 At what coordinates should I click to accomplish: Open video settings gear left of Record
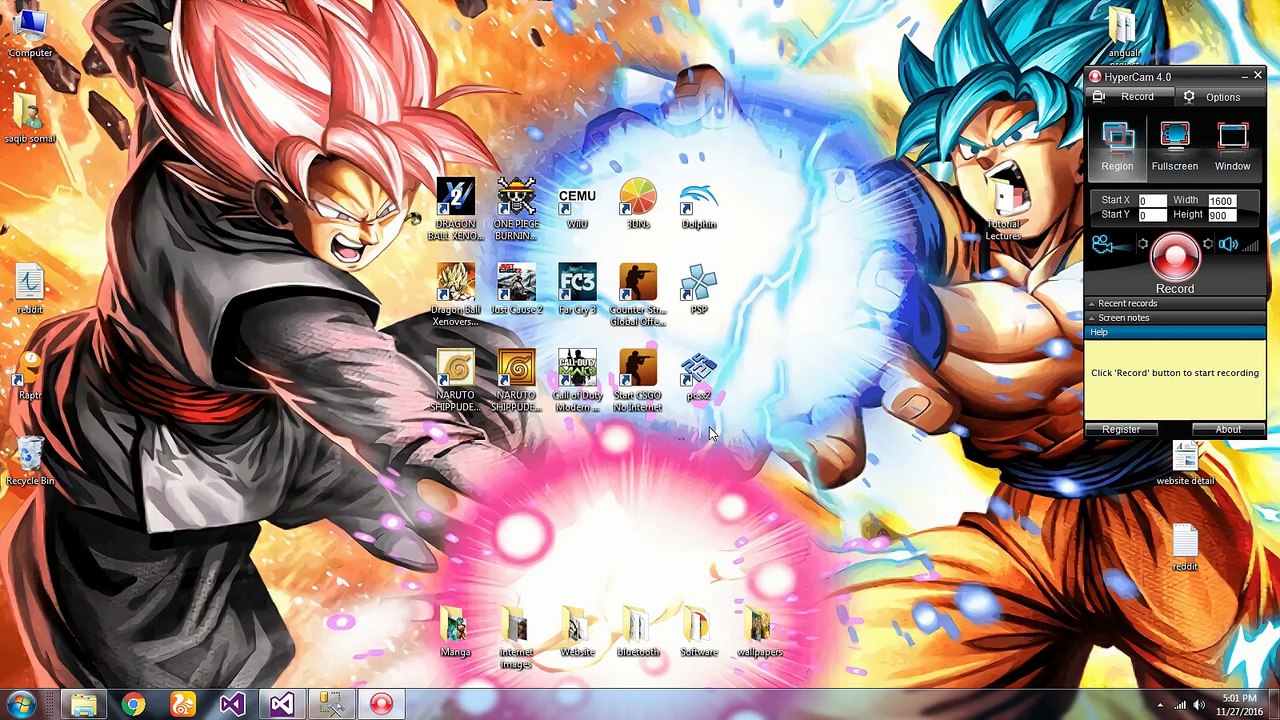(1142, 244)
